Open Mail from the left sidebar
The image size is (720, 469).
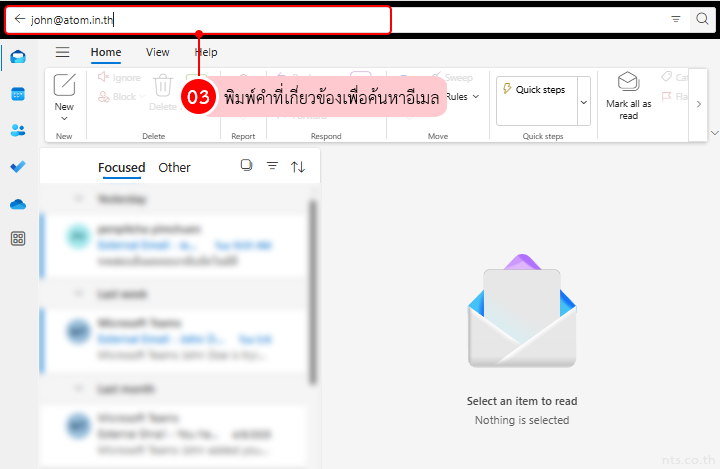click(18, 57)
